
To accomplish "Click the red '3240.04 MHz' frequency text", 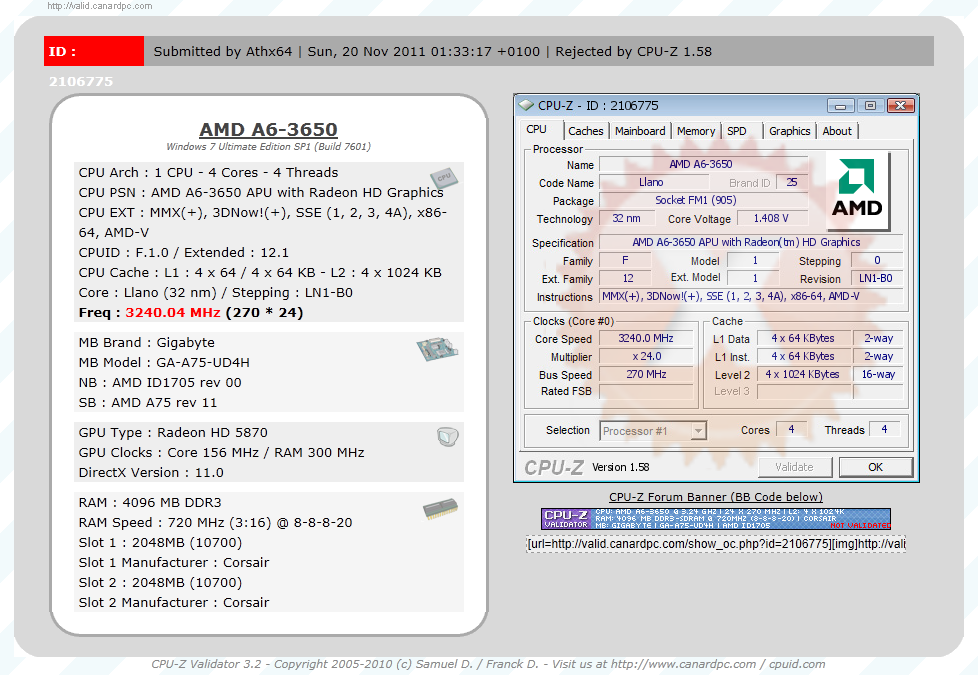I will pos(173,313).
